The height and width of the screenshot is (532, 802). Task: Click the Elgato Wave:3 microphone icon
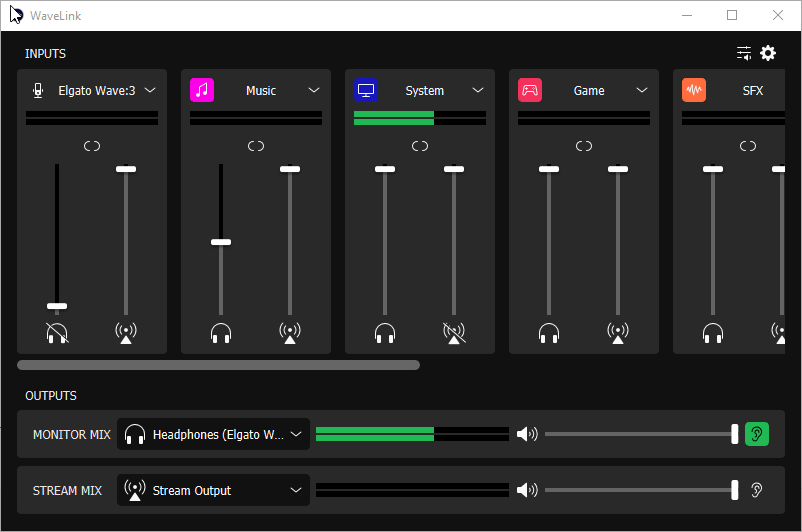[x=38, y=91]
